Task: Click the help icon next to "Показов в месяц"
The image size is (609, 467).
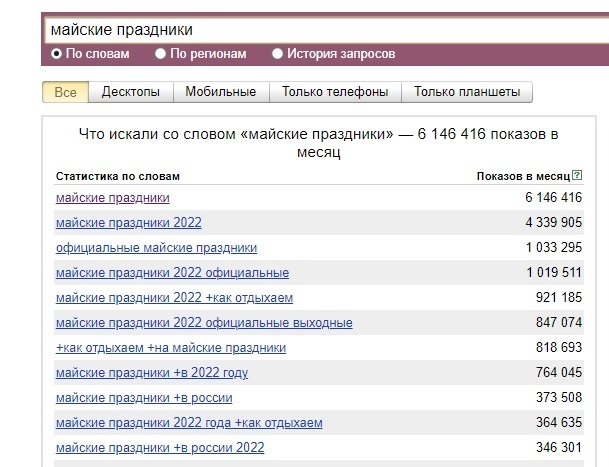Action: tap(578, 176)
